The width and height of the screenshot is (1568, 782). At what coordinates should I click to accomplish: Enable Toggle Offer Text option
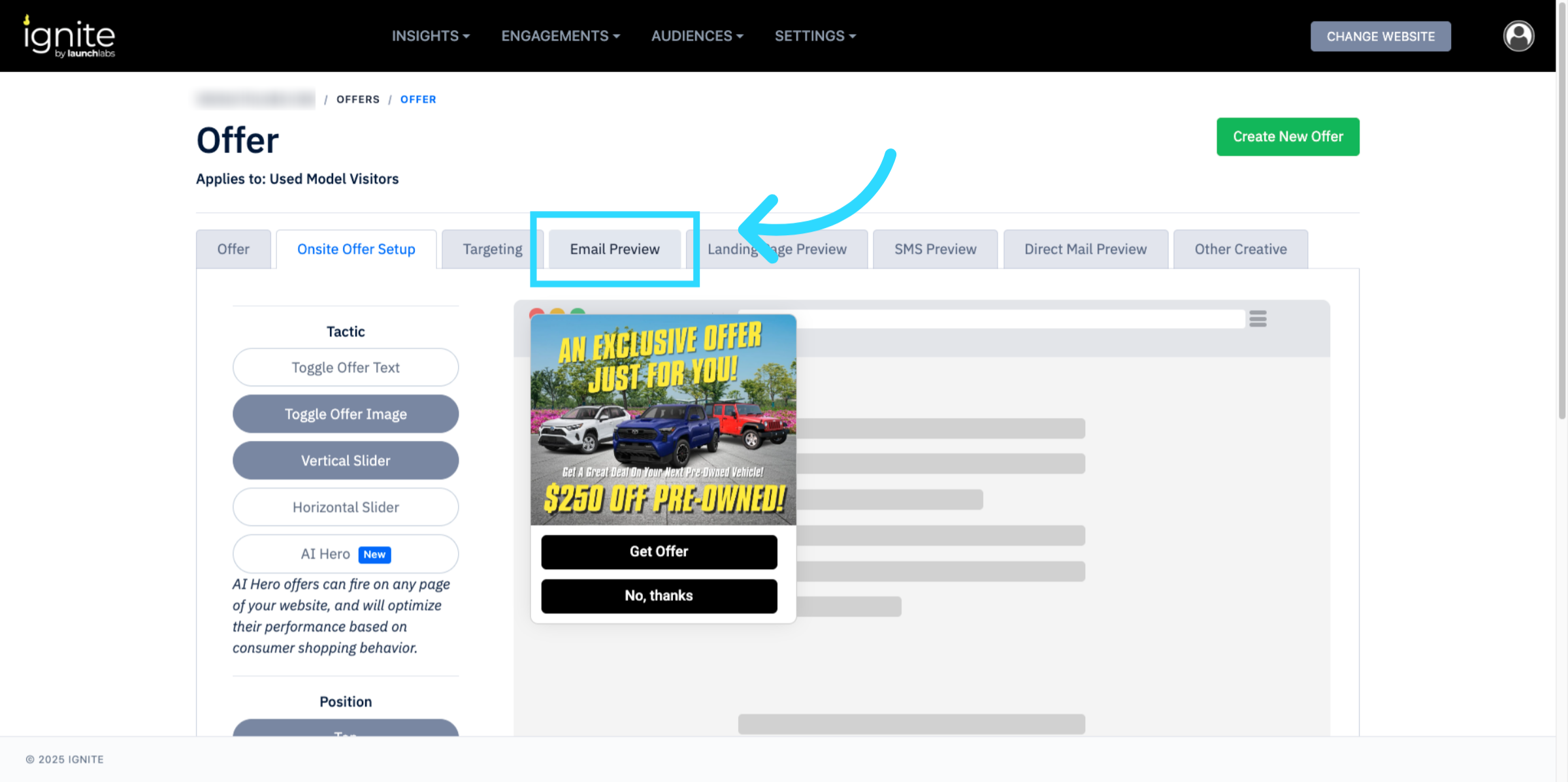click(x=346, y=367)
